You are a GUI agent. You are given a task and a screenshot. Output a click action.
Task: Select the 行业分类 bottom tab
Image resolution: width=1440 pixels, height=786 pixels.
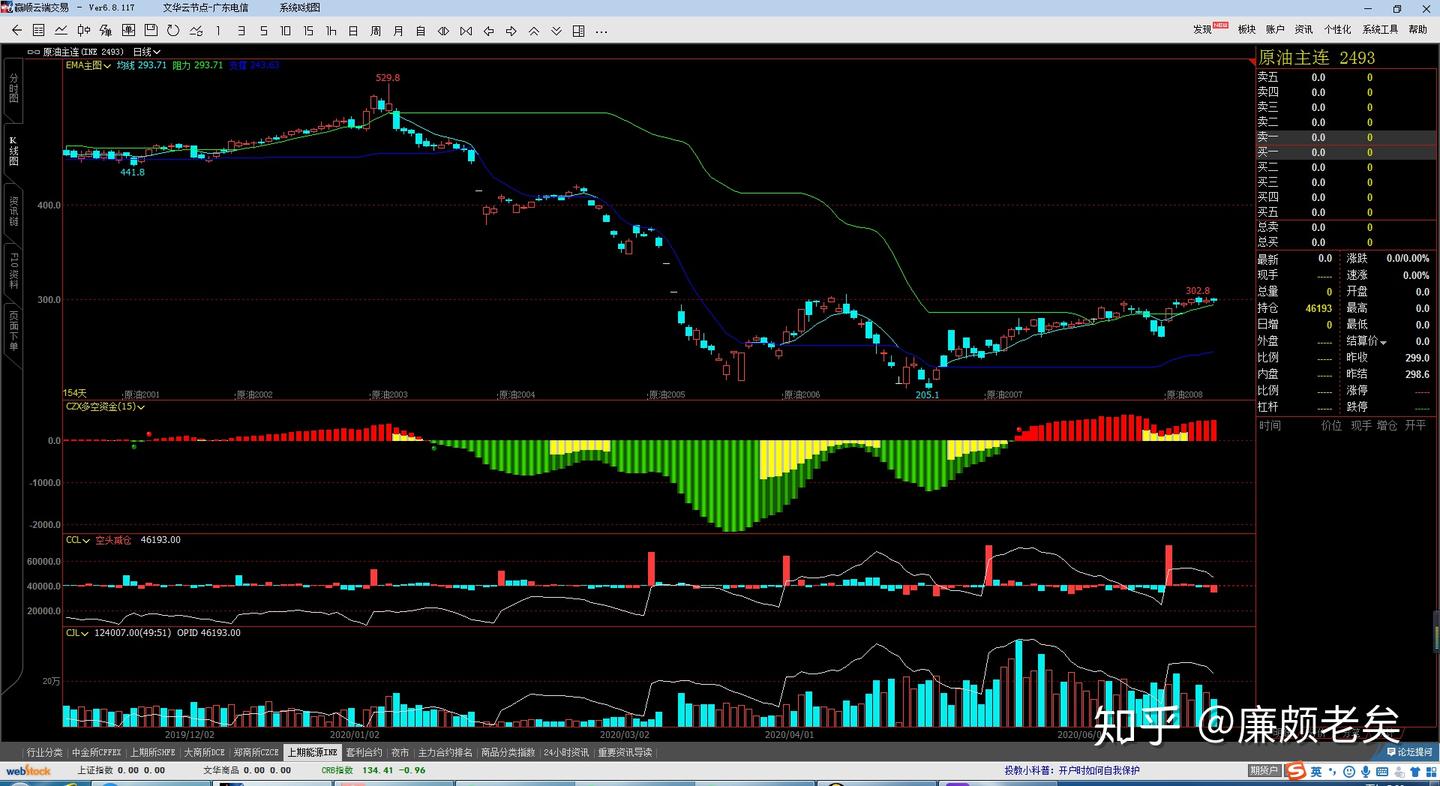point(44,752)
